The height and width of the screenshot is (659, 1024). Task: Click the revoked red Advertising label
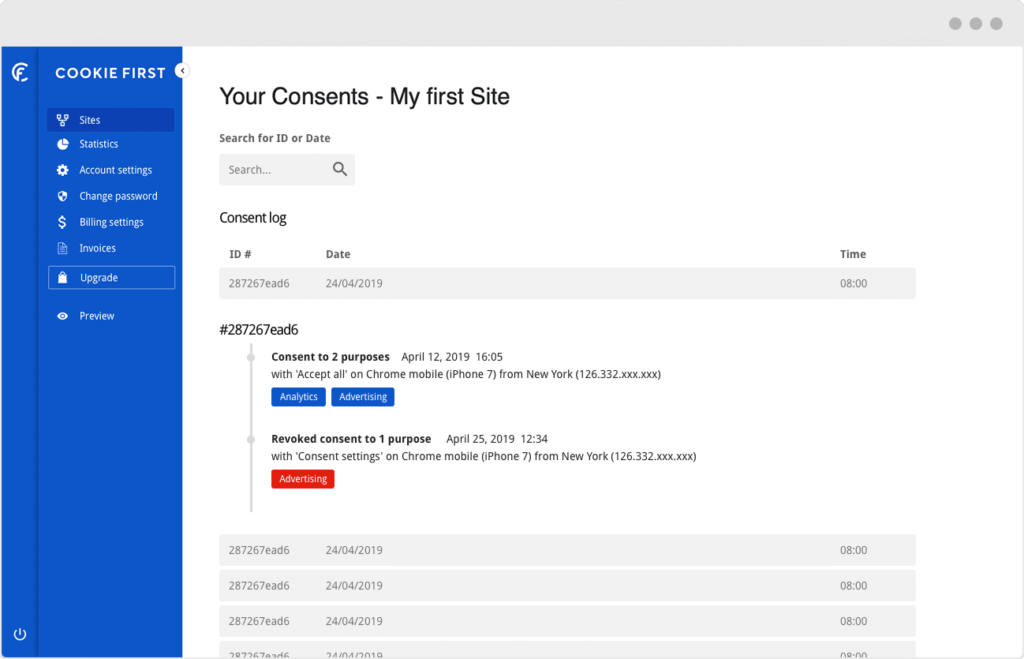pyautogui.click(x=302, y=478)
